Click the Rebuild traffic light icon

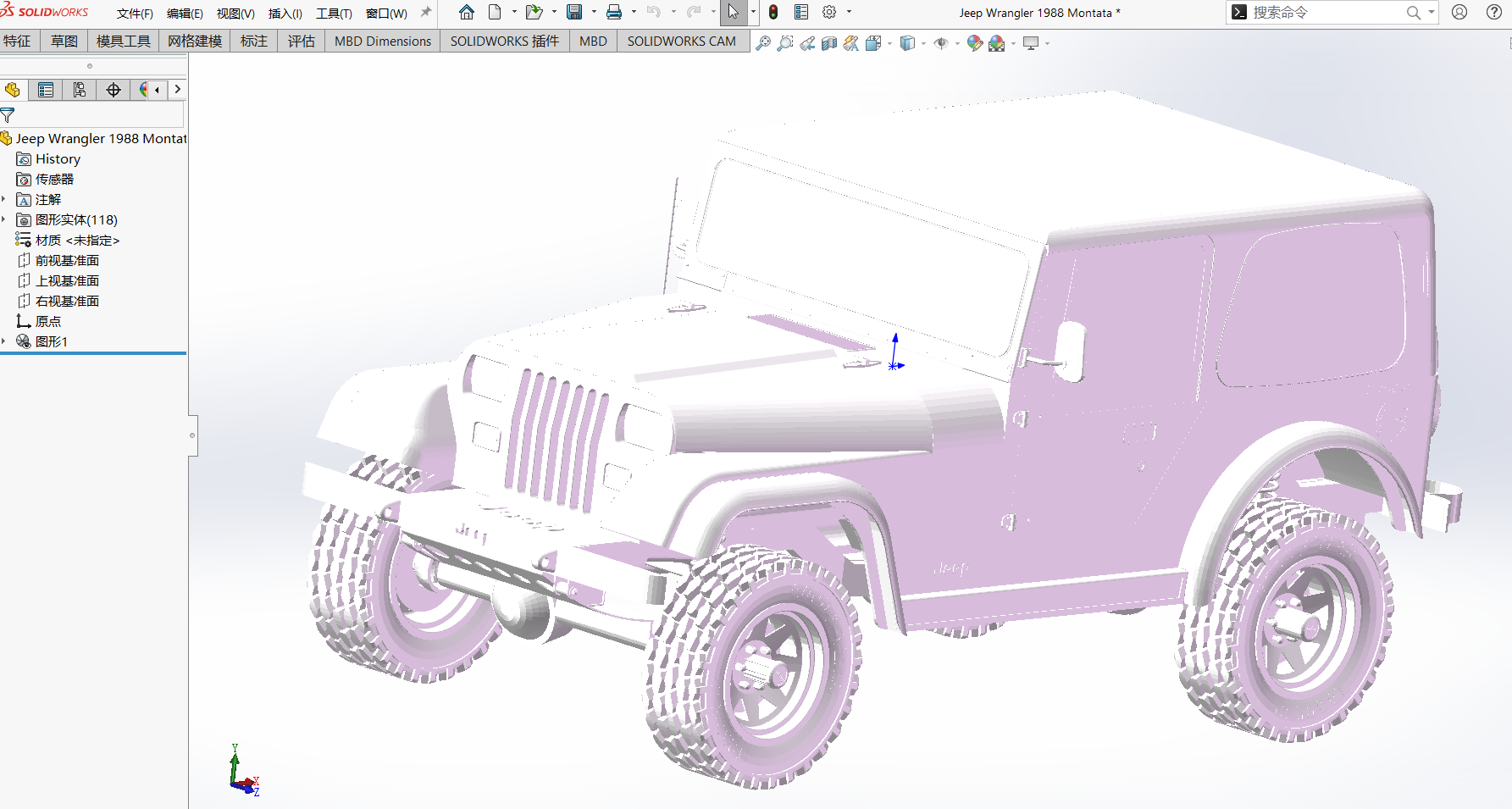(773, 12)
